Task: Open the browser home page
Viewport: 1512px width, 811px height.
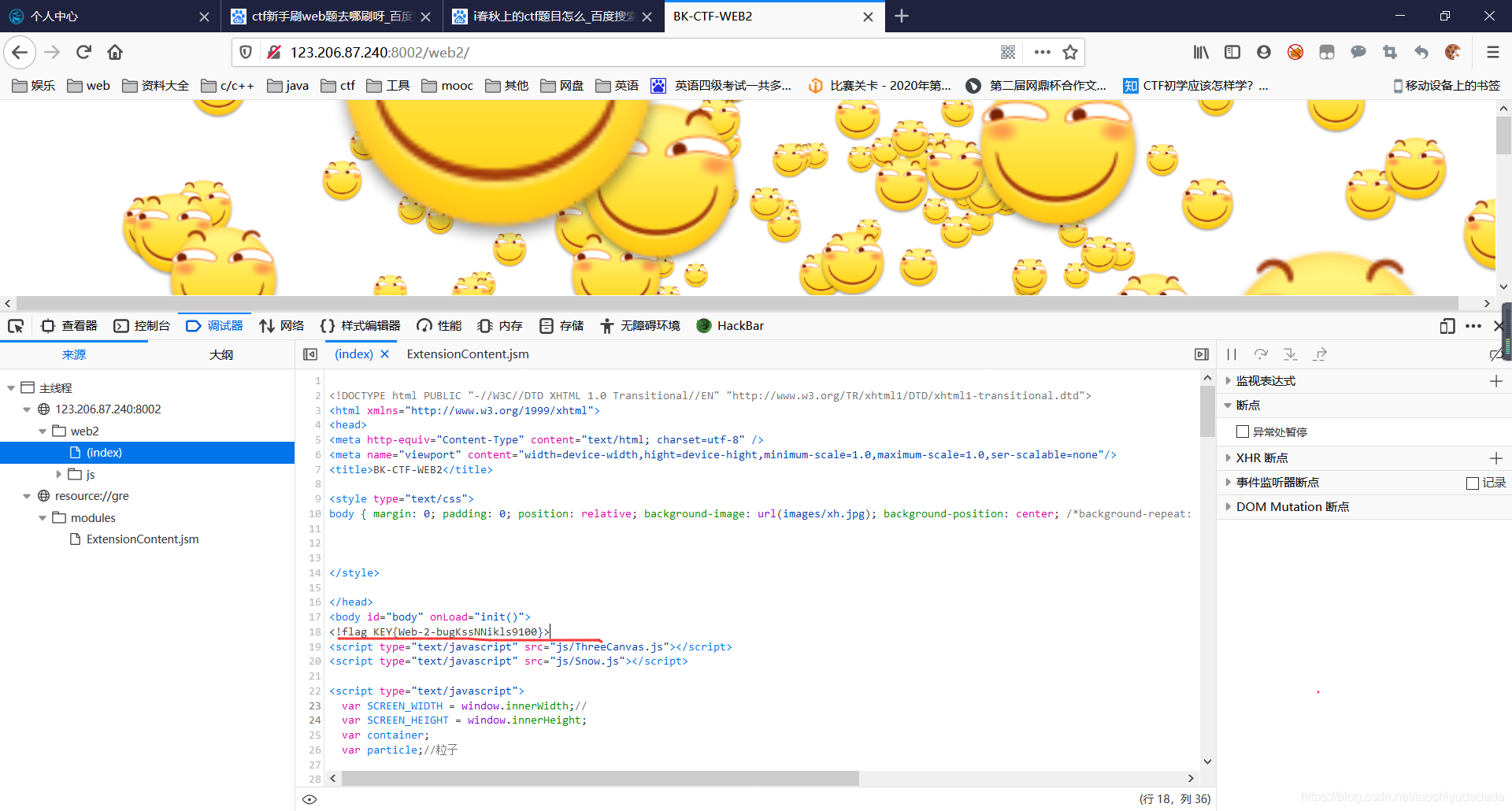Action: (115, 52)
